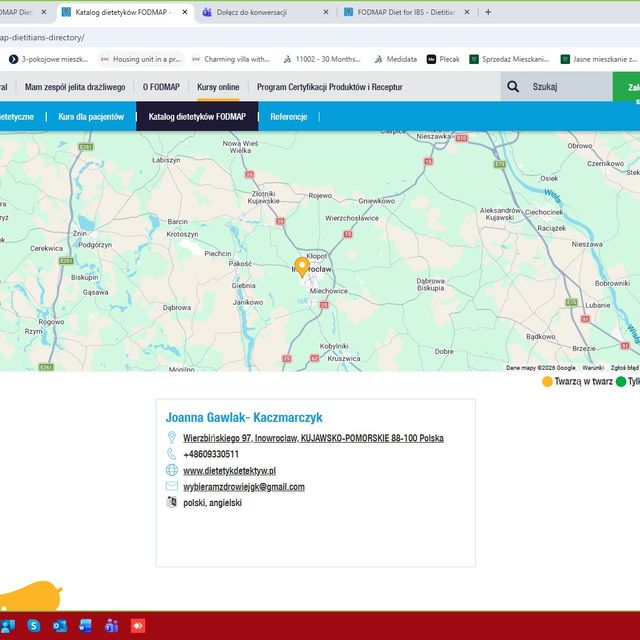
Task: Open Joanna Gawlak- Kaczmarczyk profile heading
Action: tap(244, 417)
